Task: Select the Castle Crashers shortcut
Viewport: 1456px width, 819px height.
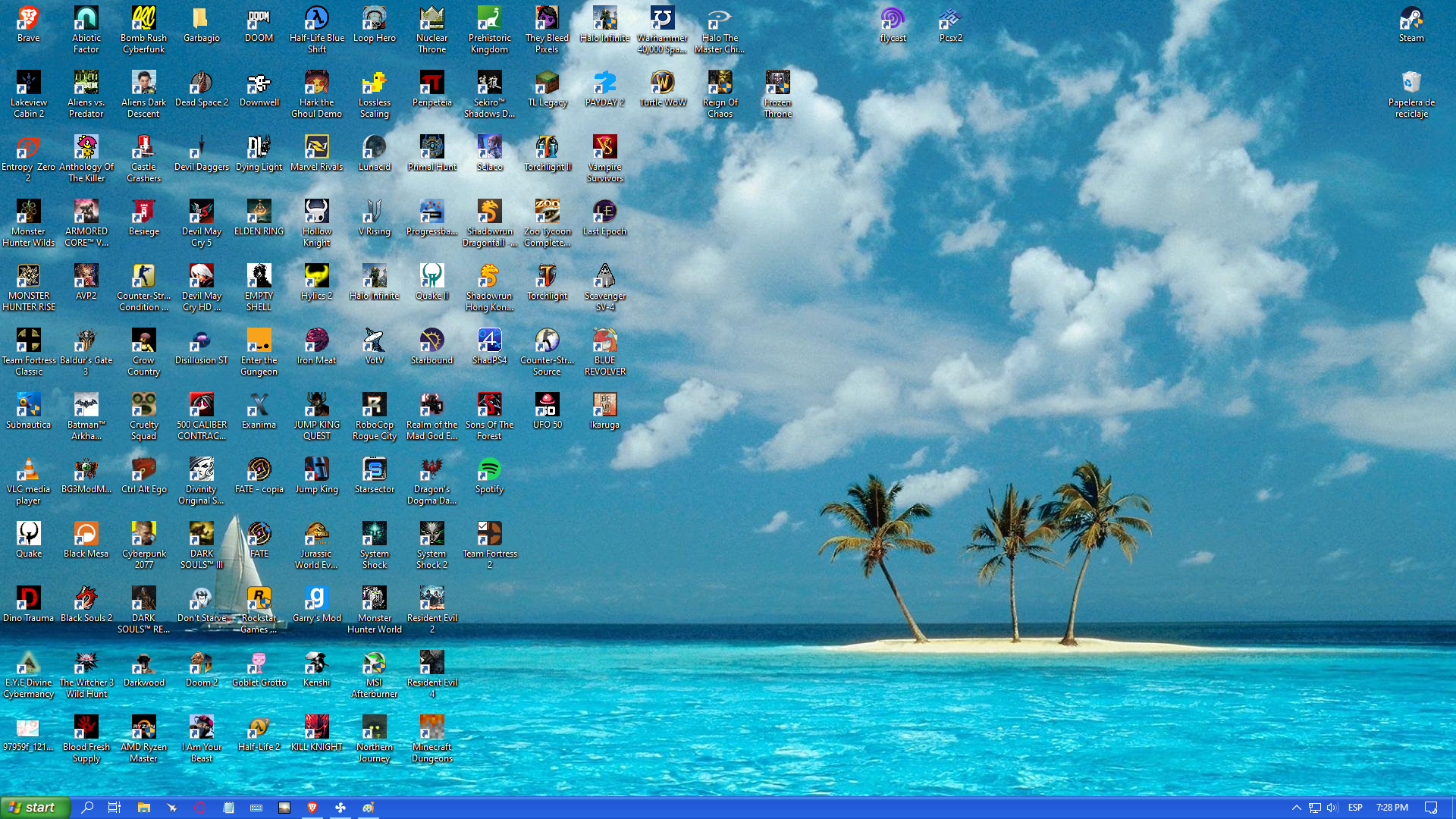Action: click(144, 158)
